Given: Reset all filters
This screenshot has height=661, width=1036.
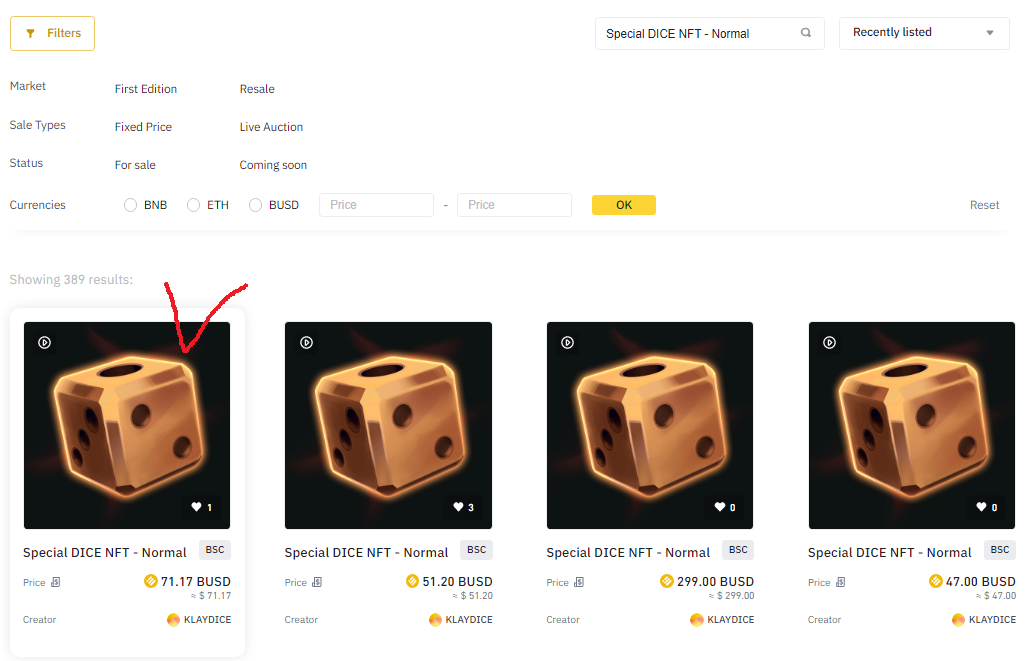Looking at the screenshot, I should pyautogui.click(x=984, y=205).
